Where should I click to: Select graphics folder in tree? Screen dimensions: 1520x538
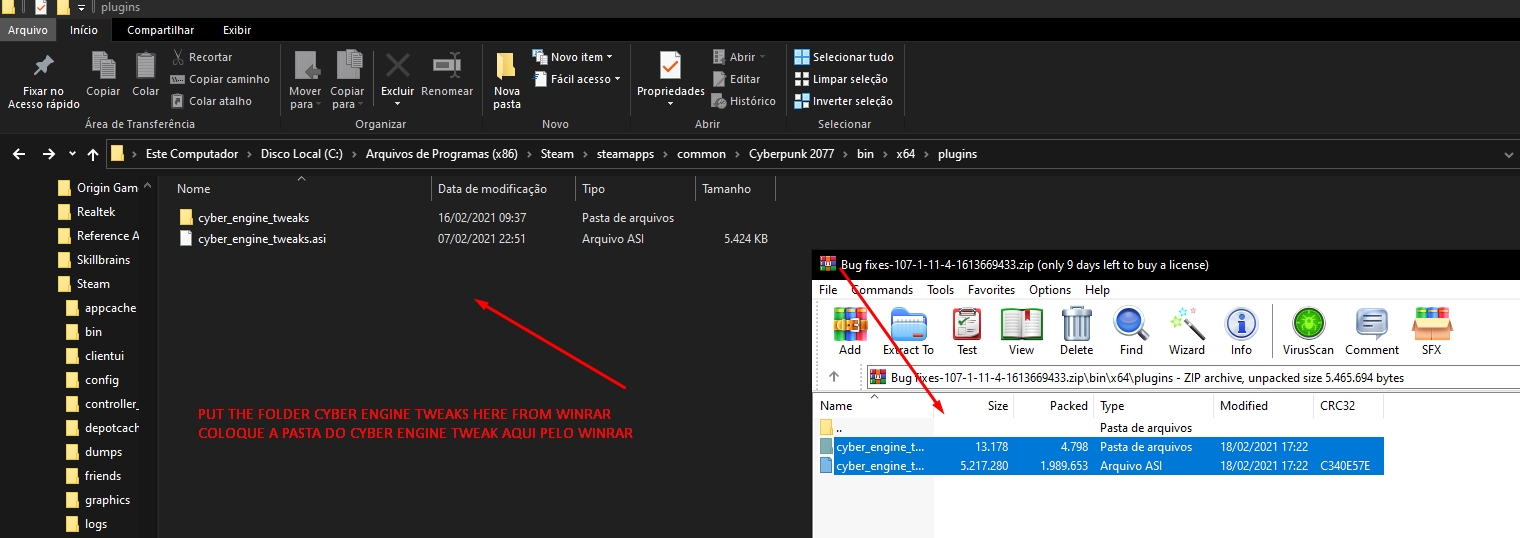(x=107, y=500)
